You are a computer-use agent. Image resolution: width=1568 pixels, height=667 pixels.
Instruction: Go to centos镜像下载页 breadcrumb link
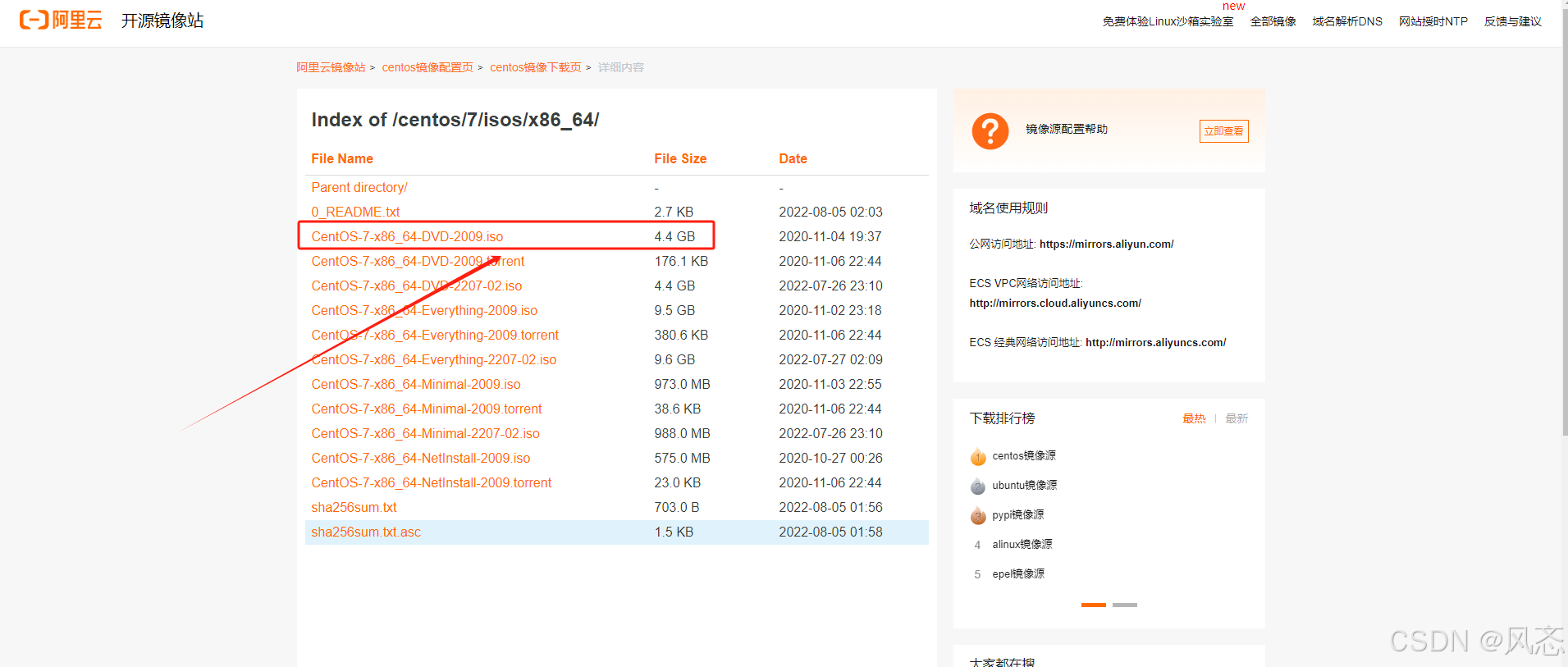click(536, 67)
